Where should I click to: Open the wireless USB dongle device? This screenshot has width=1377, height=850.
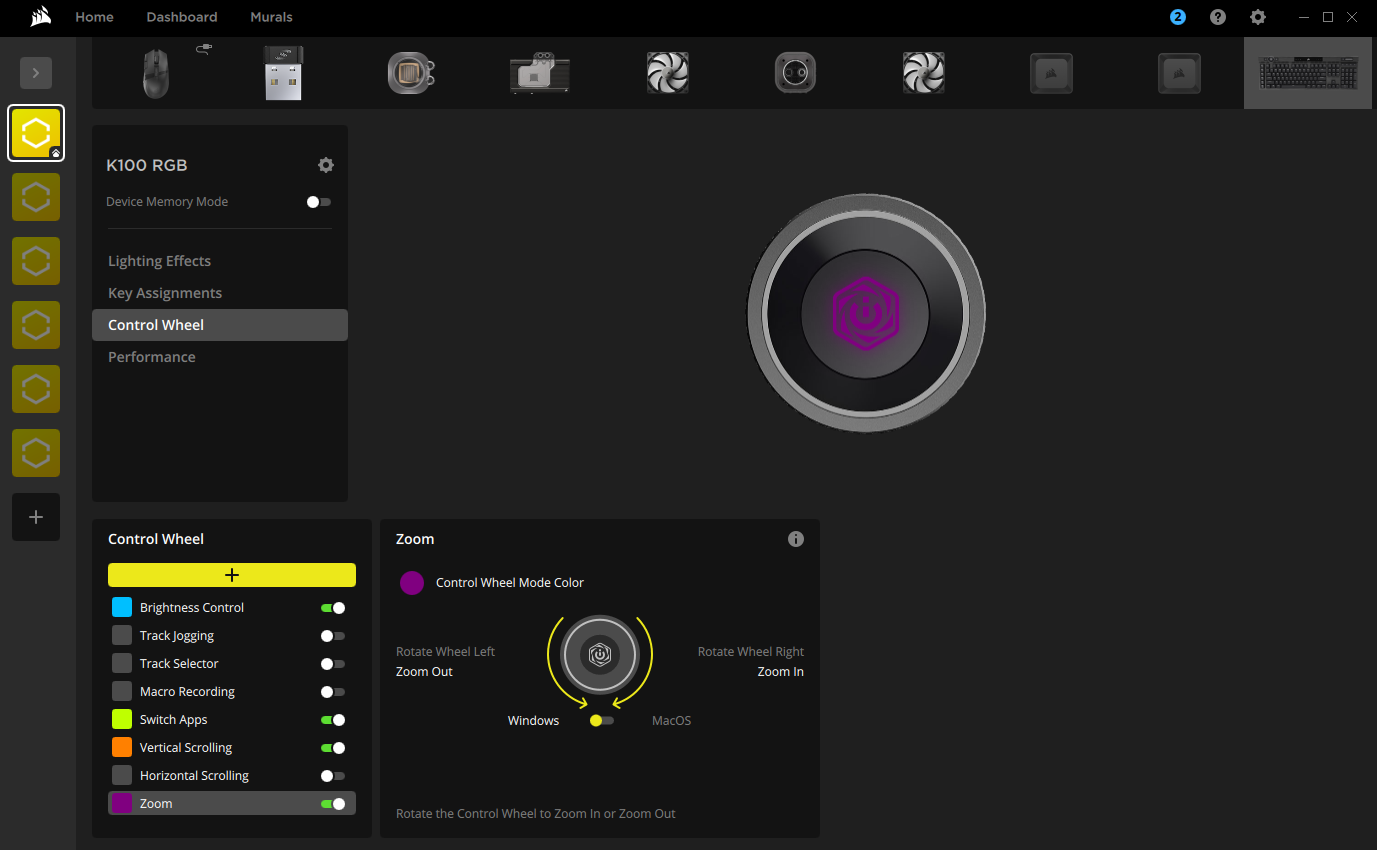pos(283,72)
